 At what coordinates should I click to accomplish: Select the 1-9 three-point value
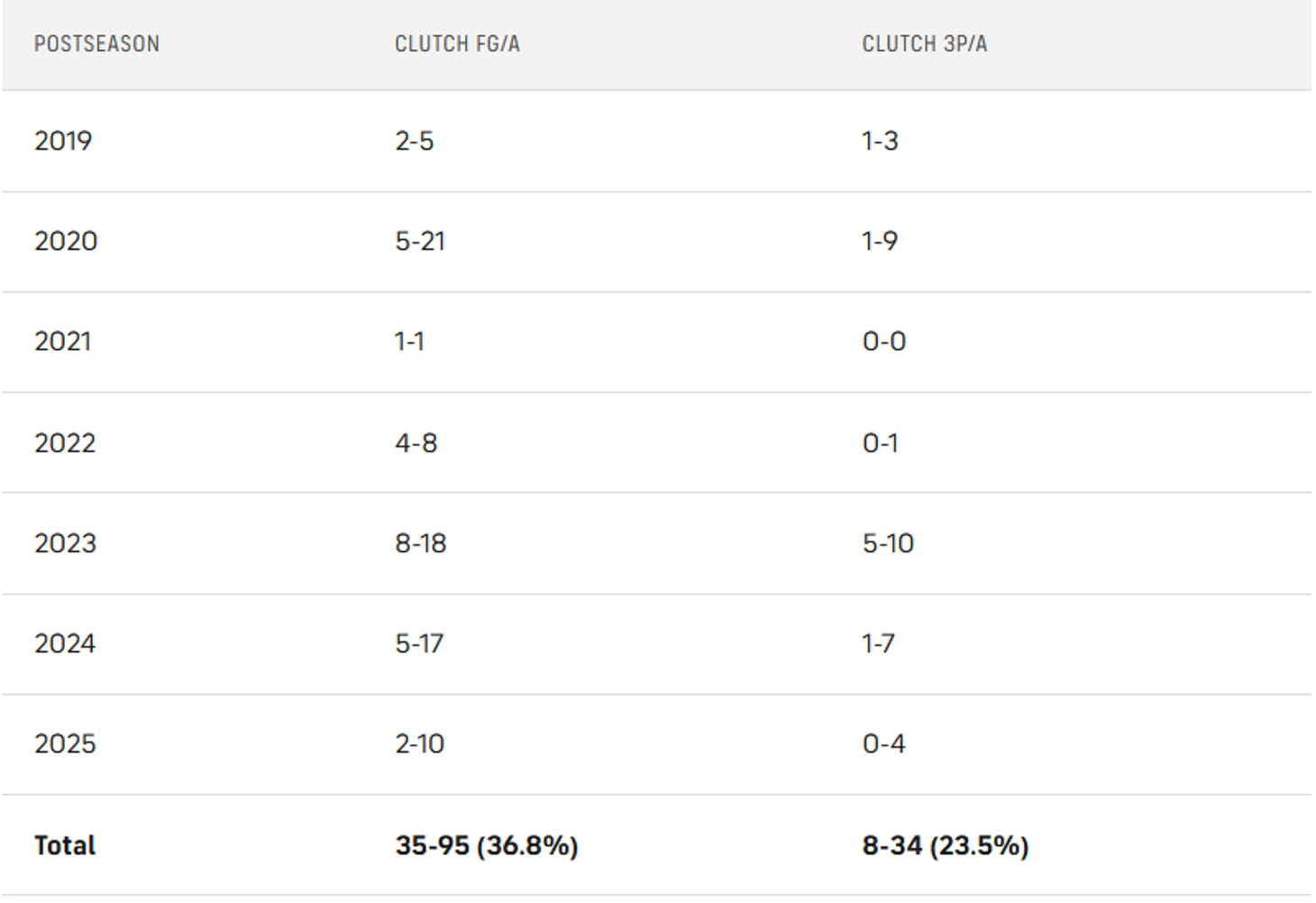point(880,242)
